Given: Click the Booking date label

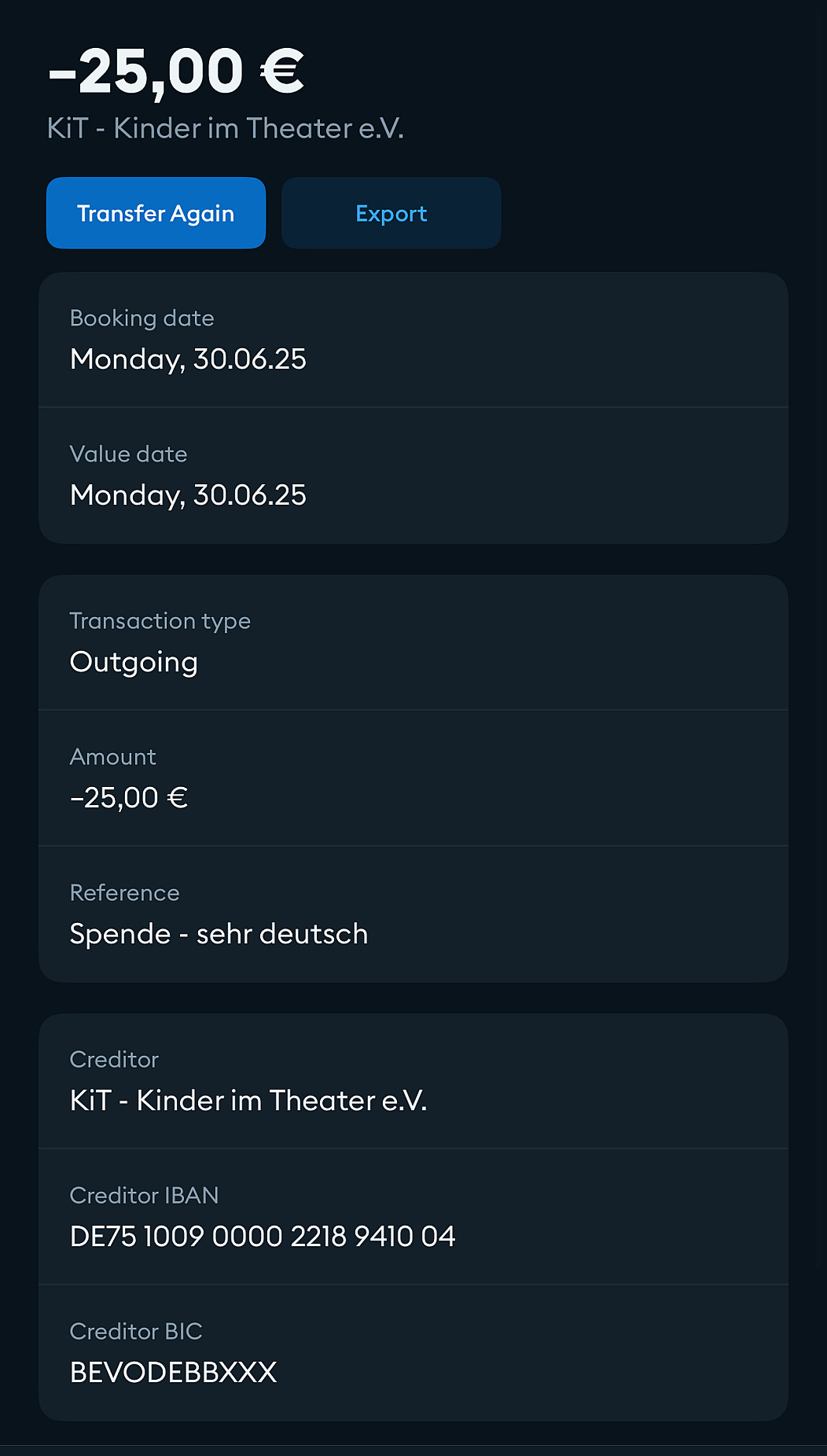Looking at the screenshot, I should point(142,318).
